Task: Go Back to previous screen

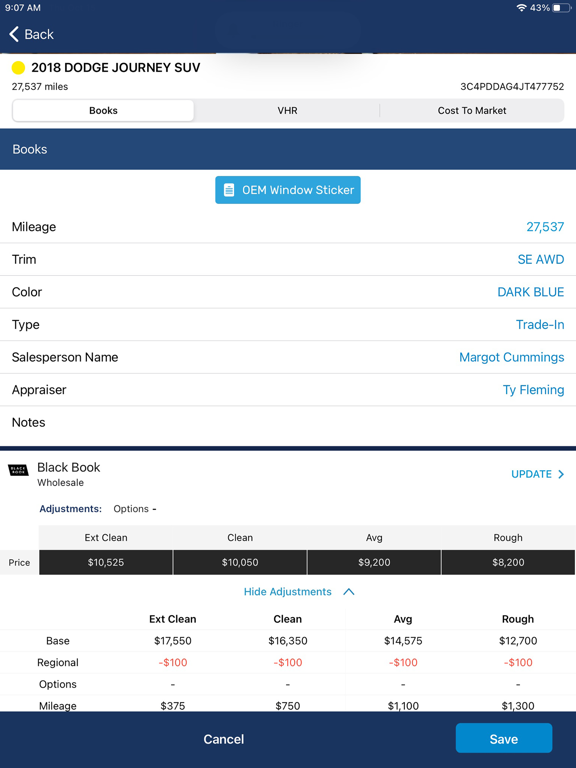Action: tap(31, 34)
